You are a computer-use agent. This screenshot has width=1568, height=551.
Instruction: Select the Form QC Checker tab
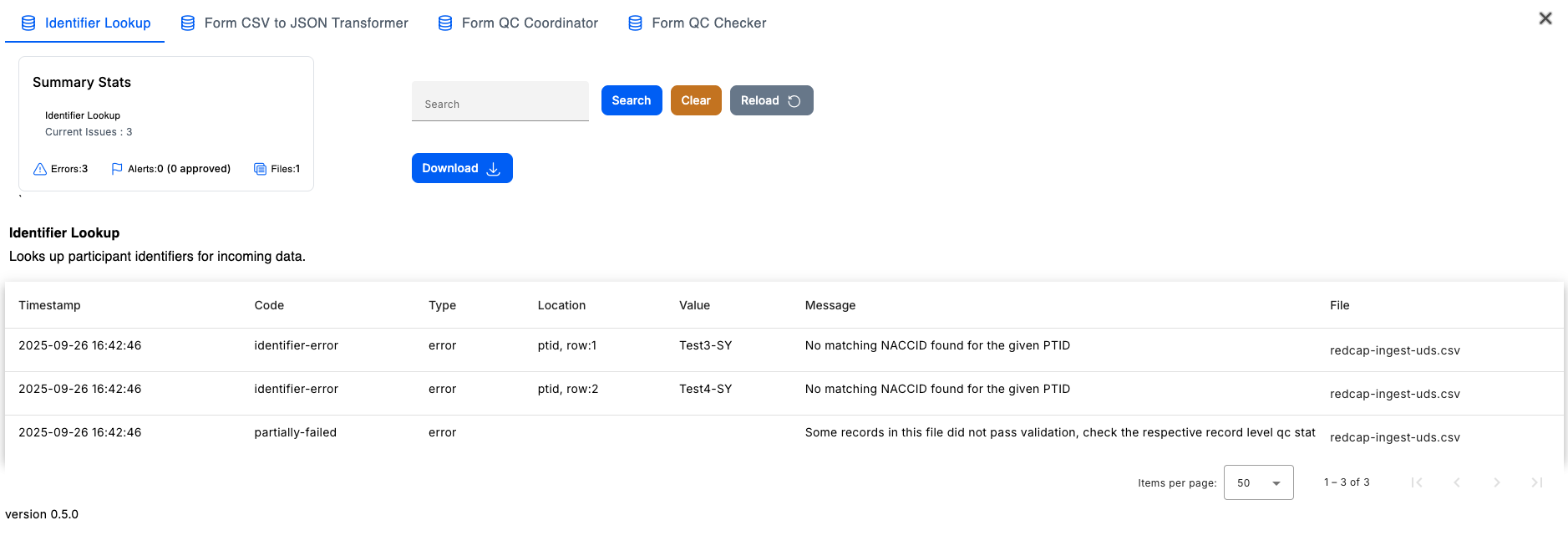point(698,23)
